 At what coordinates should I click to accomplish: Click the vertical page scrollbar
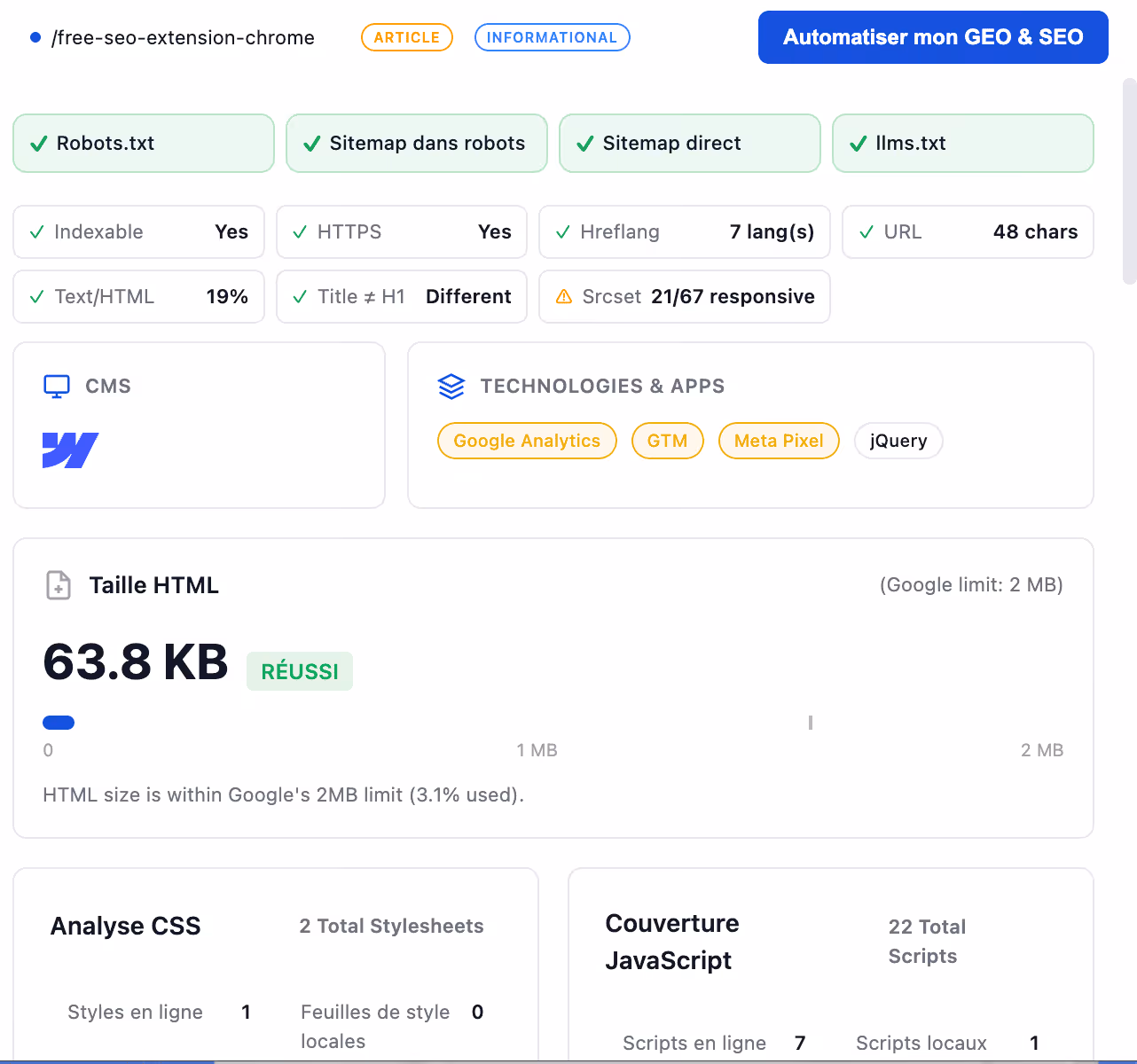pos(1129,181)
